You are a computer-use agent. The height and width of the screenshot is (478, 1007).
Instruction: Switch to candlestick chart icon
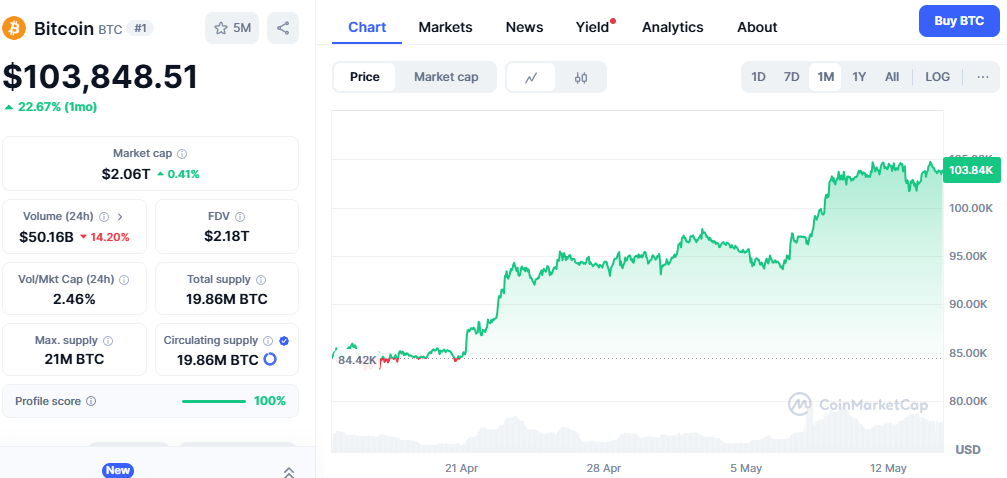[x=581, y=77]
